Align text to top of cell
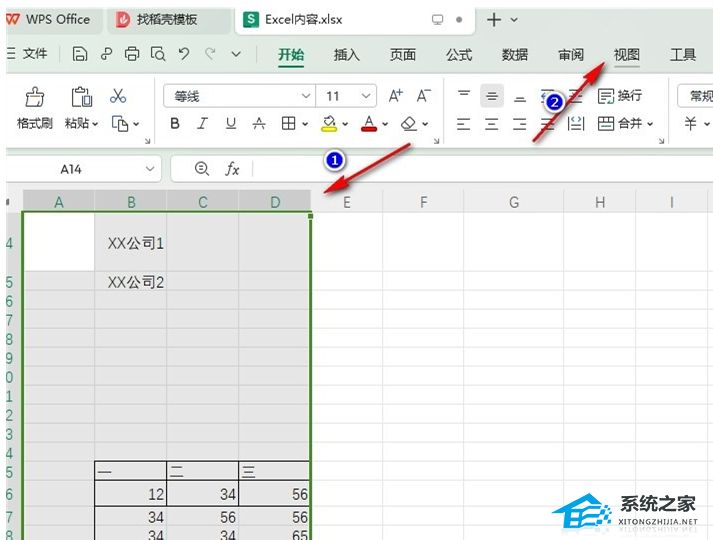713x540 pixels. pyautogui.click(x=464, y=96)
